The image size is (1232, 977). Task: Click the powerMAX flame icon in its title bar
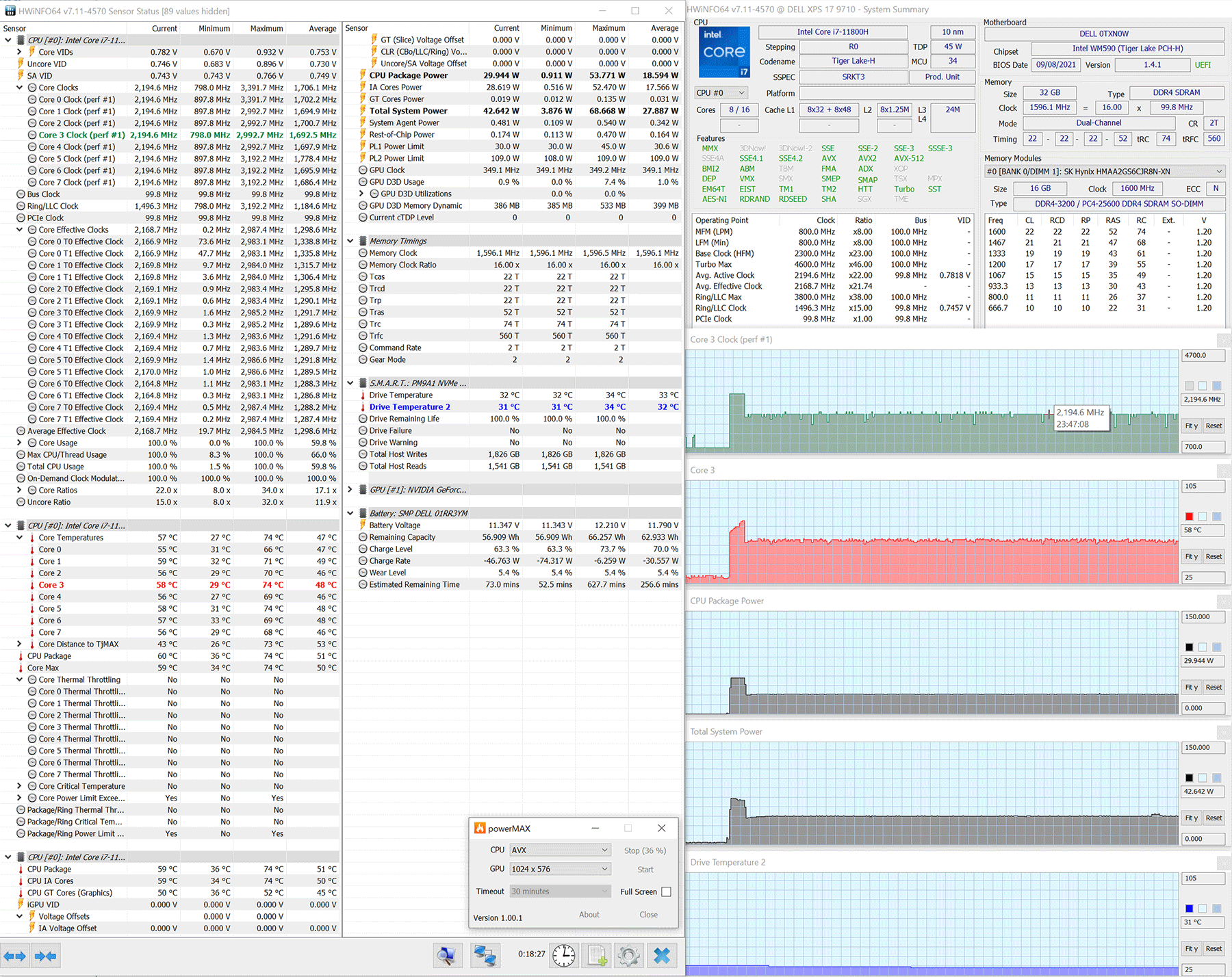click(x=480, y=829)
